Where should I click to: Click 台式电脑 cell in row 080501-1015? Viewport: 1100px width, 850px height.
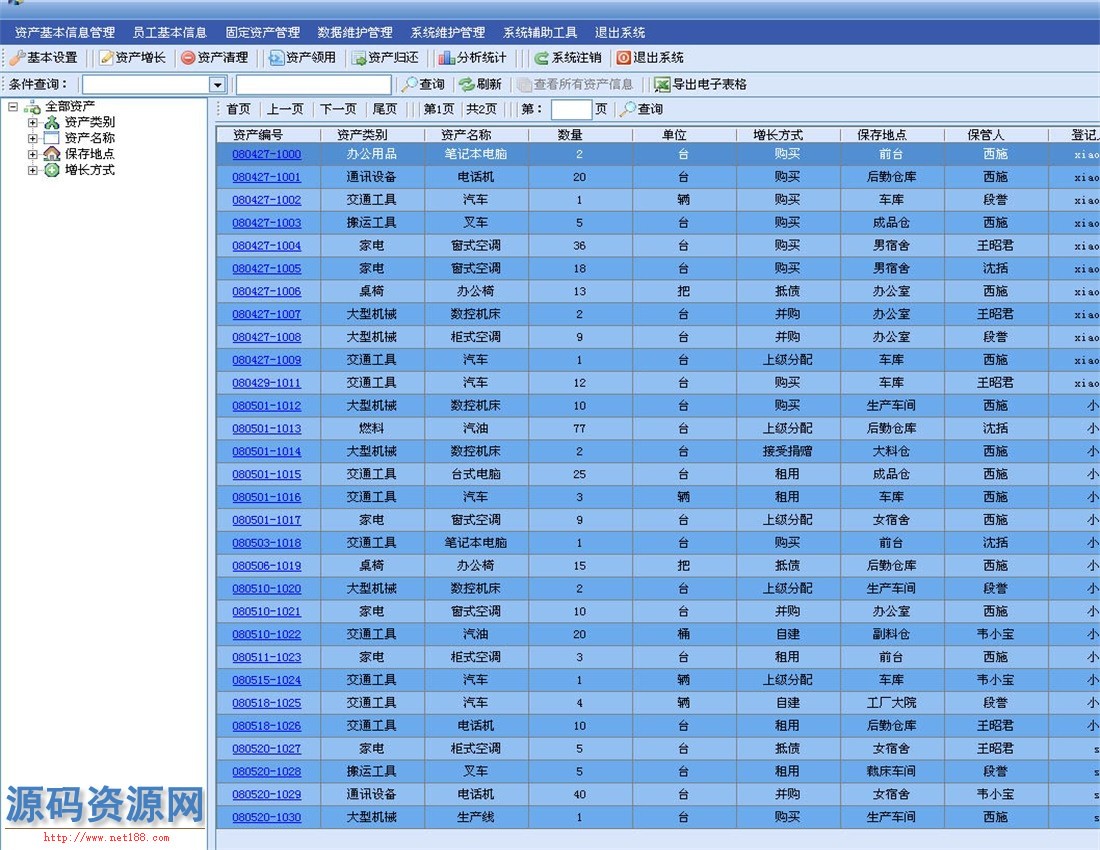coord(476,474)
